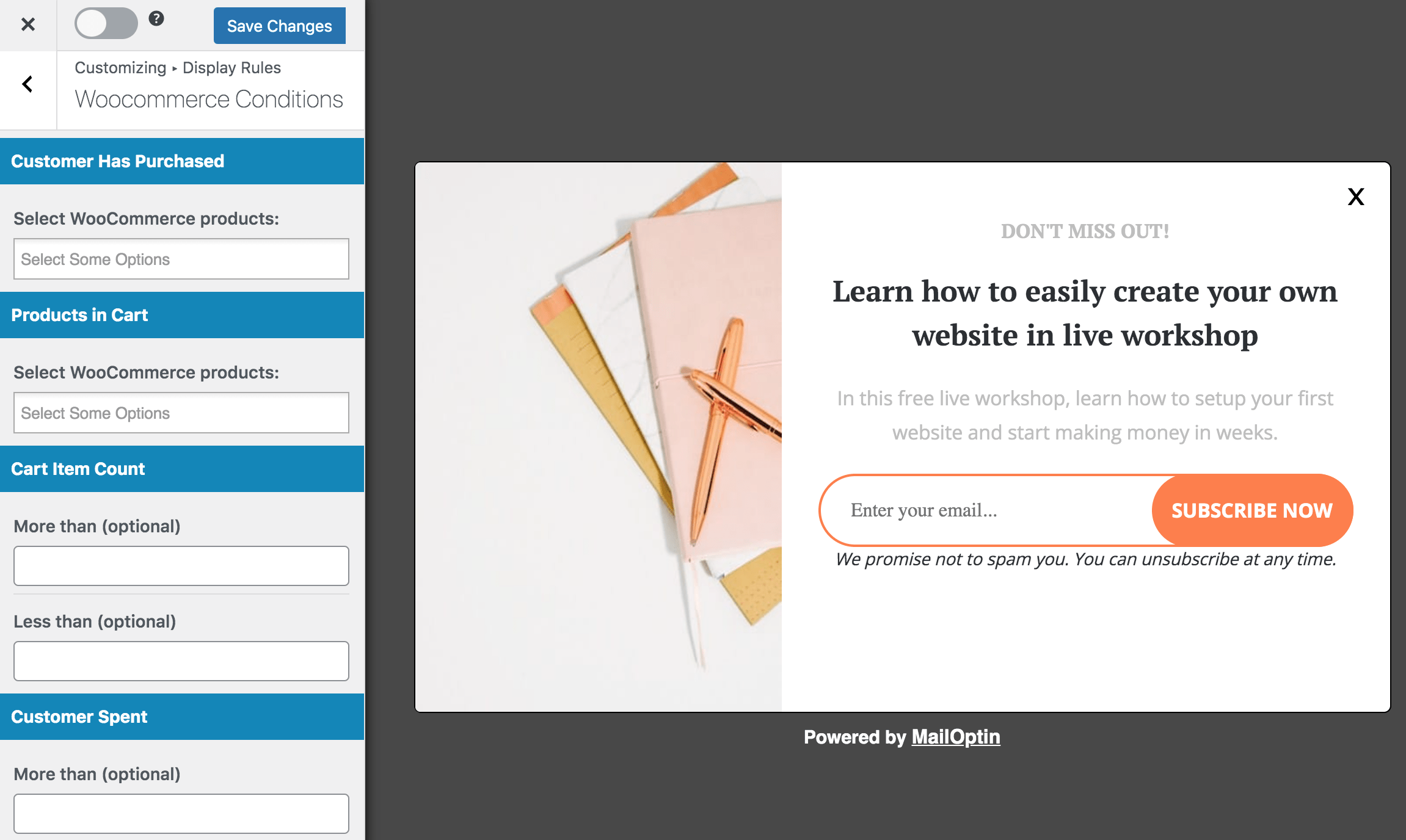Click the Customer Spent section header

pos(184,716)
